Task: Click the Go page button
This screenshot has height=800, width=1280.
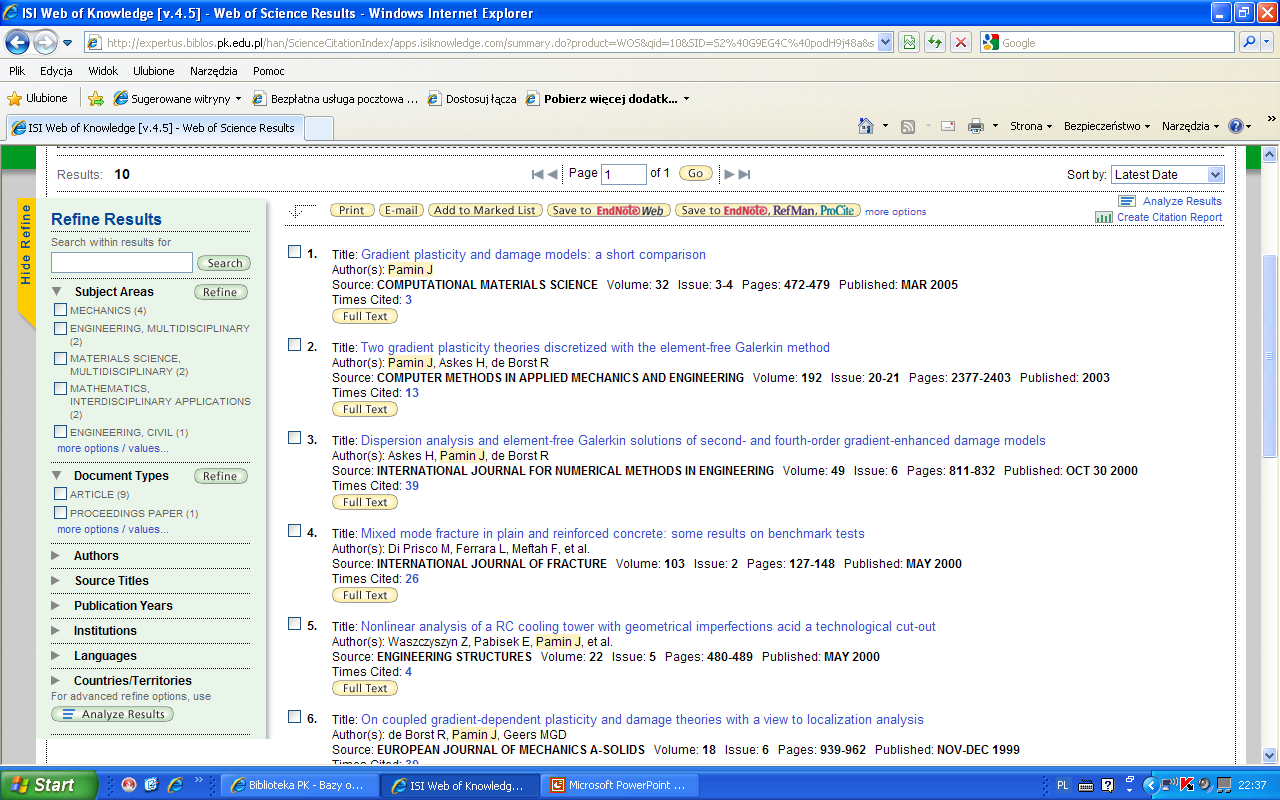Action: tap(695, 173)
